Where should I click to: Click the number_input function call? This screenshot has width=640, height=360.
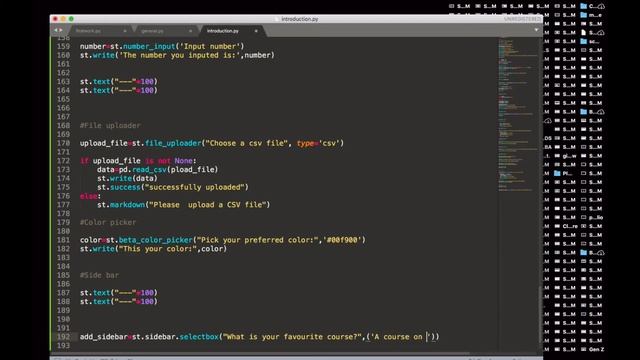tap(149, 47)
